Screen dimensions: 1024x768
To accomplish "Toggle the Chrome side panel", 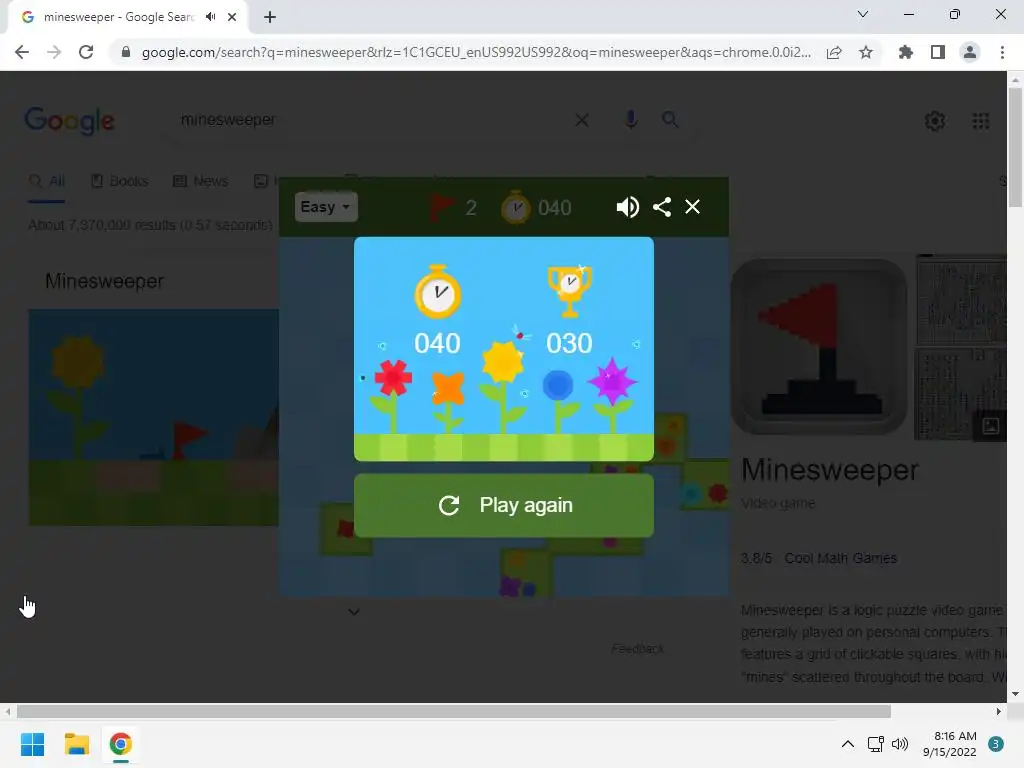I will click(x=938, y=52).
